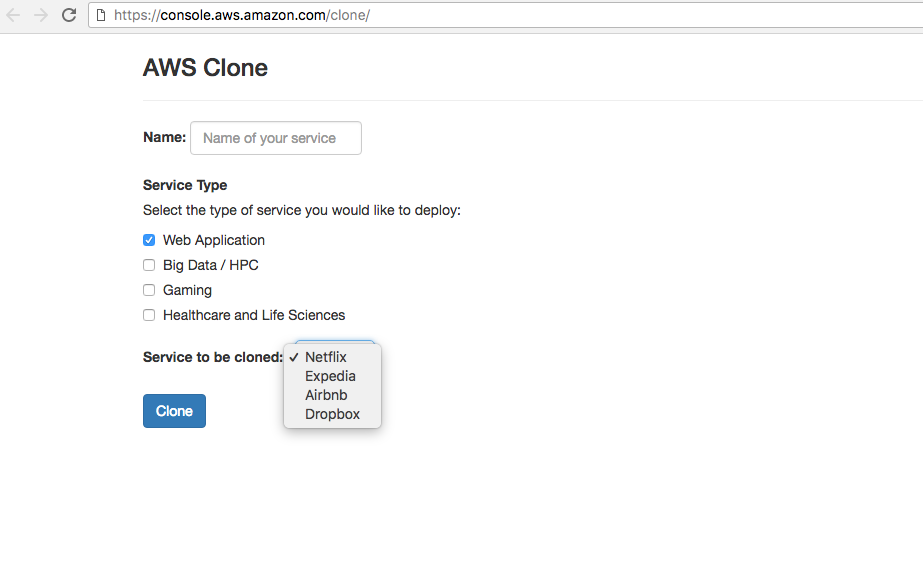Tick Healthcare and Life Sciences checkbox
This screenshot has height=562, width=923.
point(149,315)
